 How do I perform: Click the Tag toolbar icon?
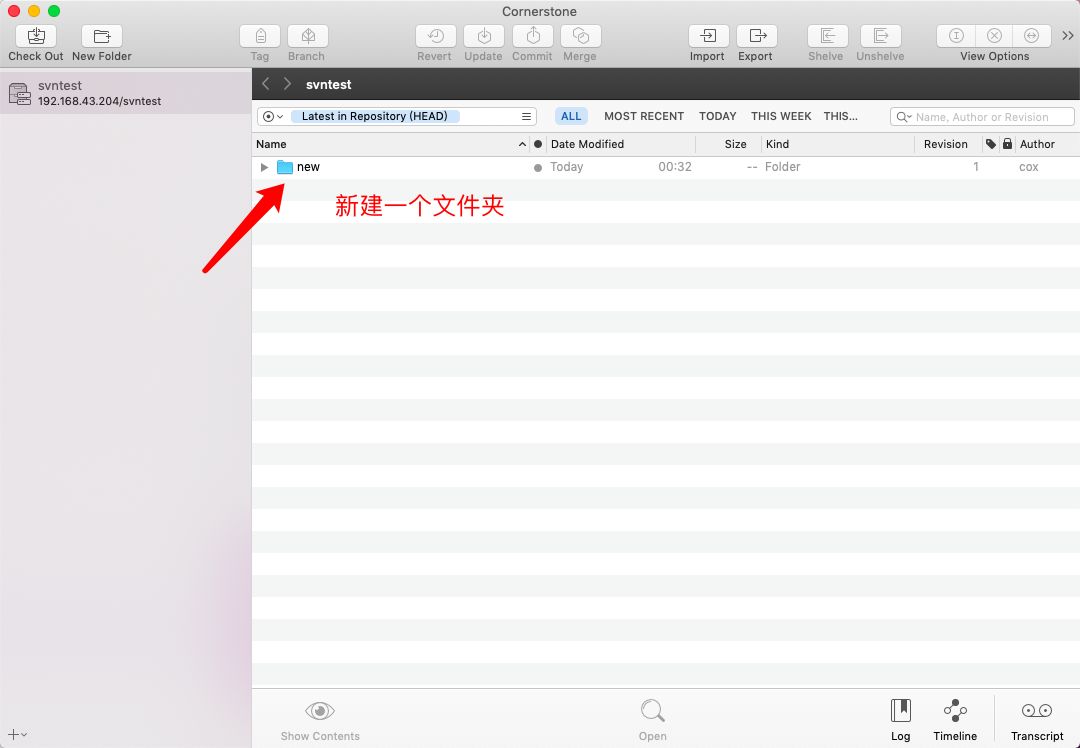[260, 36]
